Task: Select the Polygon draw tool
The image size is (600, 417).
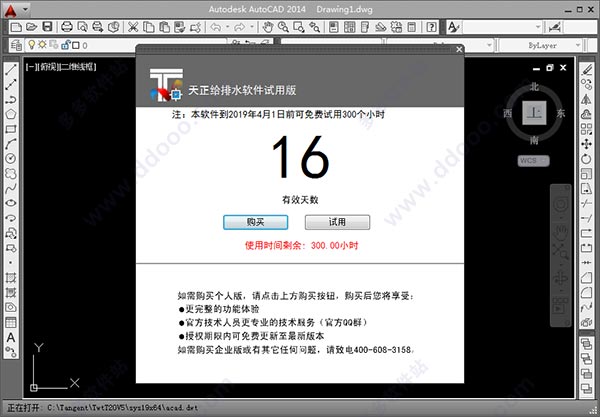Action: (x=10, y=114)
